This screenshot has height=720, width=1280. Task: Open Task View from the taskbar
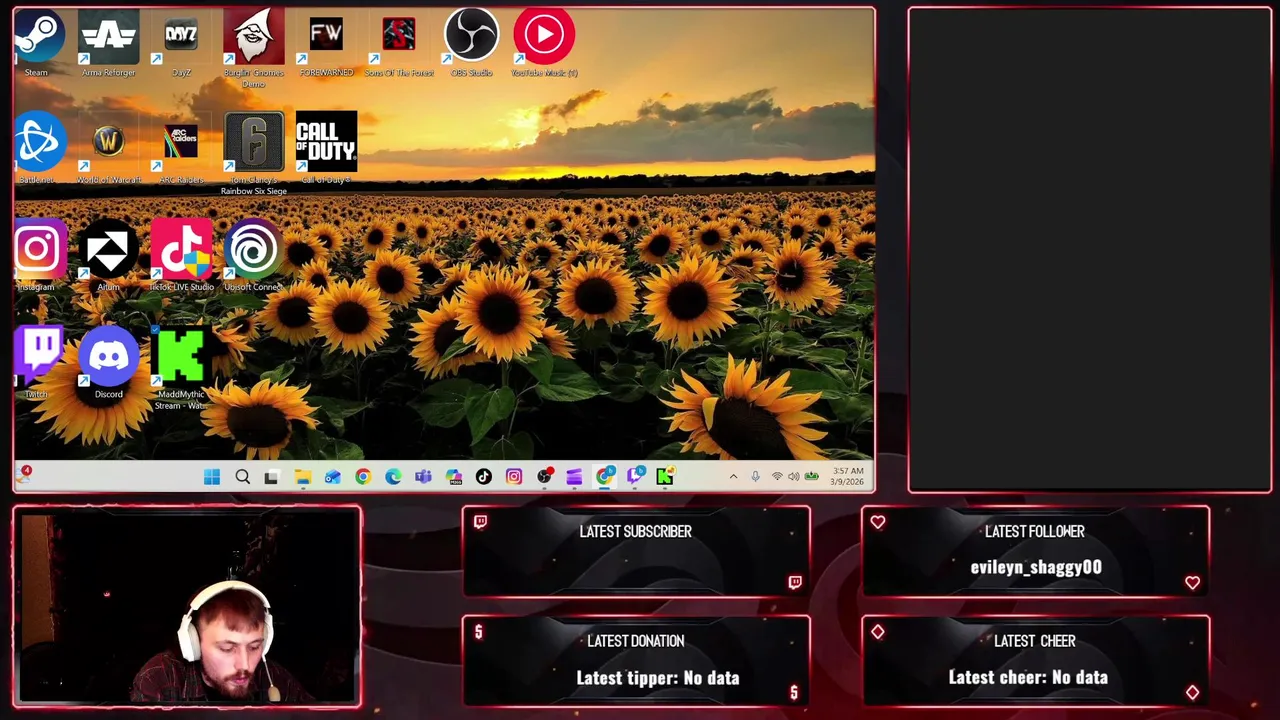pos(271,477)
